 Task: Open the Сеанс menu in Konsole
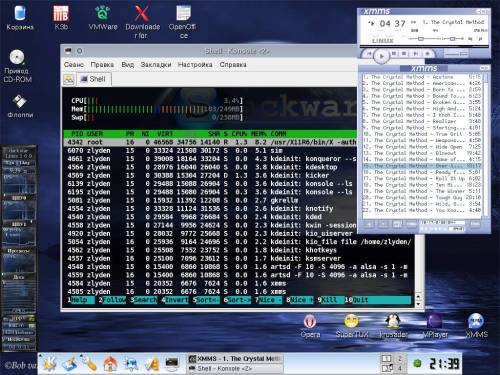click(x=74, y=65)
